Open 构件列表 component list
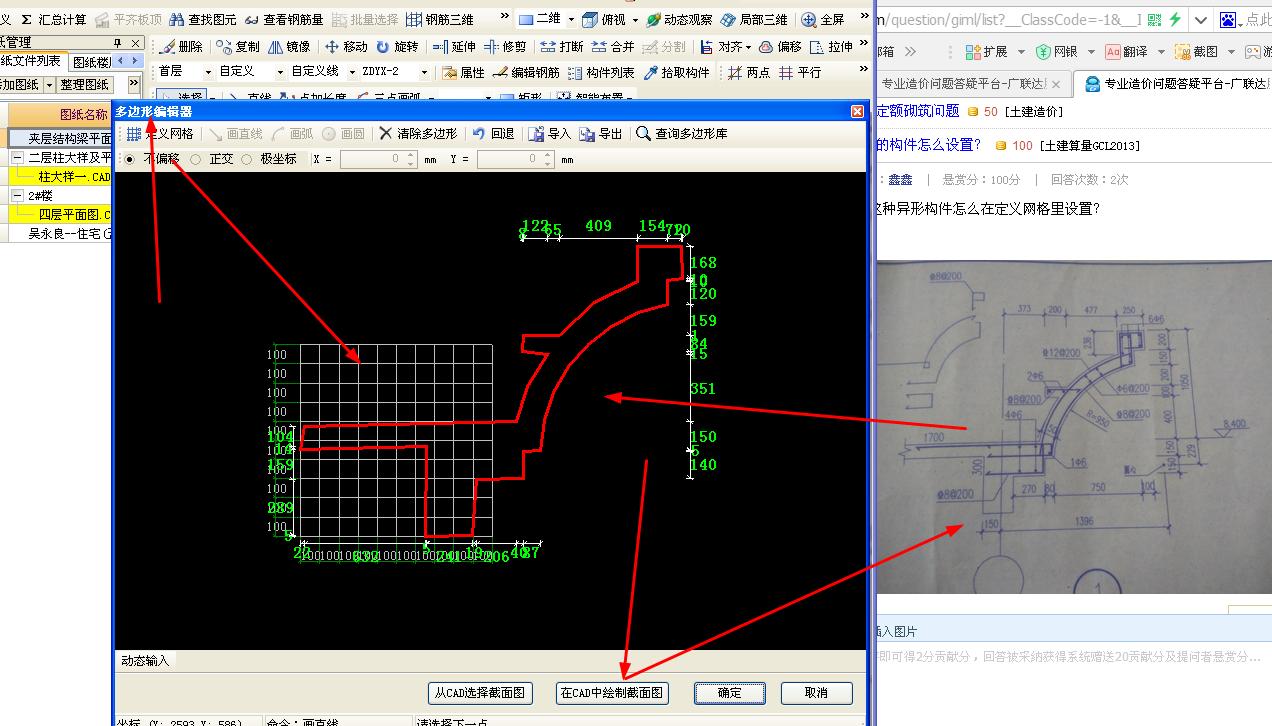 pos(601,72)
